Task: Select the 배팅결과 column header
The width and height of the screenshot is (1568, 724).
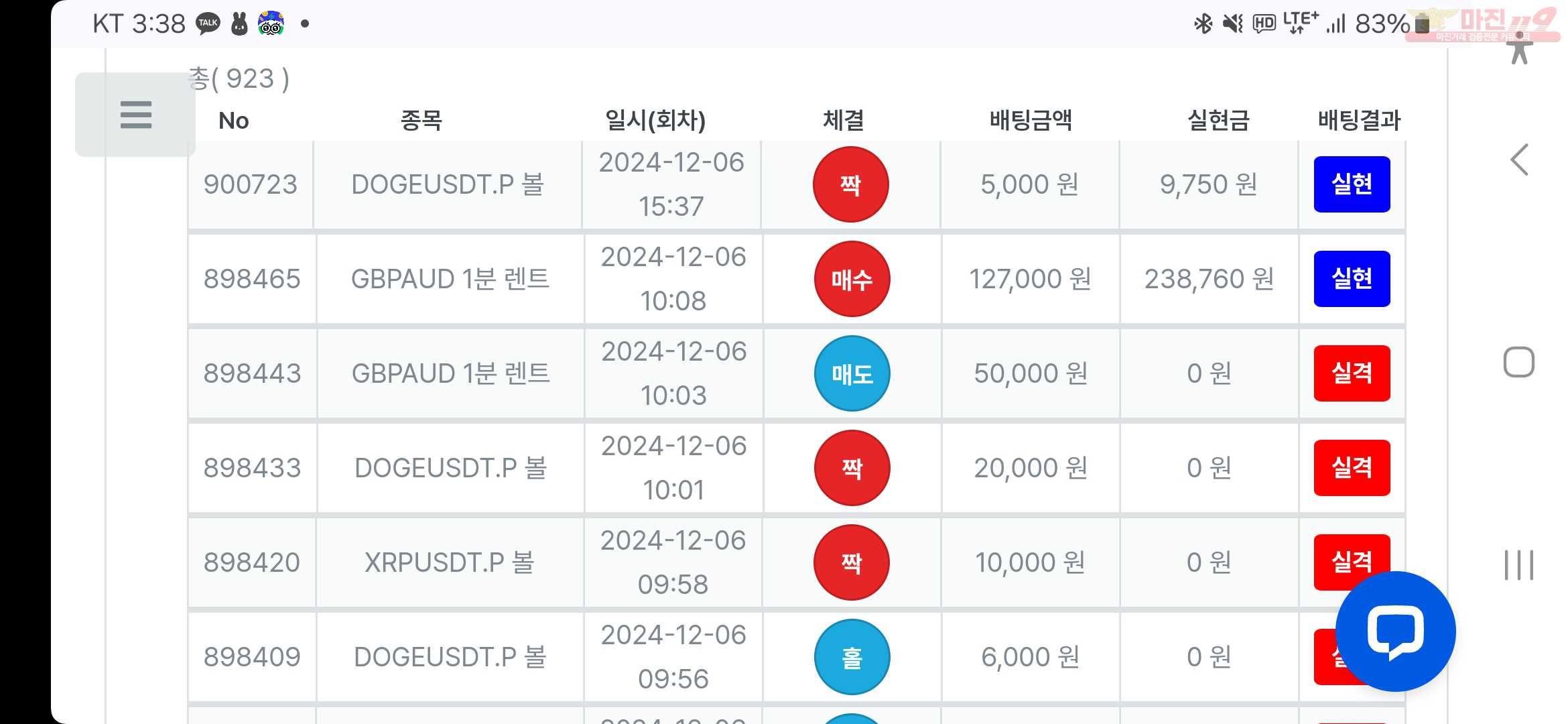Action: tap(1359, 121)
